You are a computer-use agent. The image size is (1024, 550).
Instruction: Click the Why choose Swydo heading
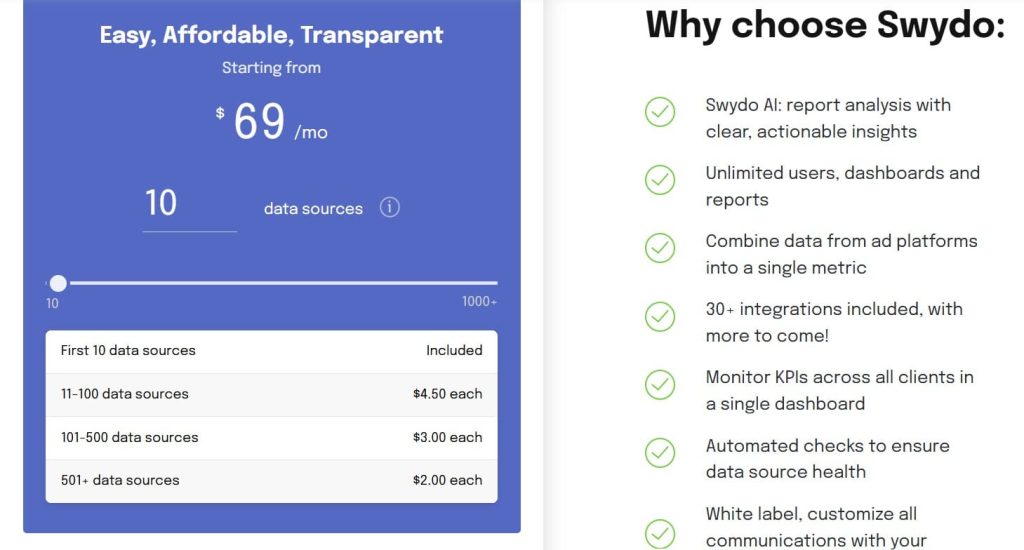click(x=825, y=24)
